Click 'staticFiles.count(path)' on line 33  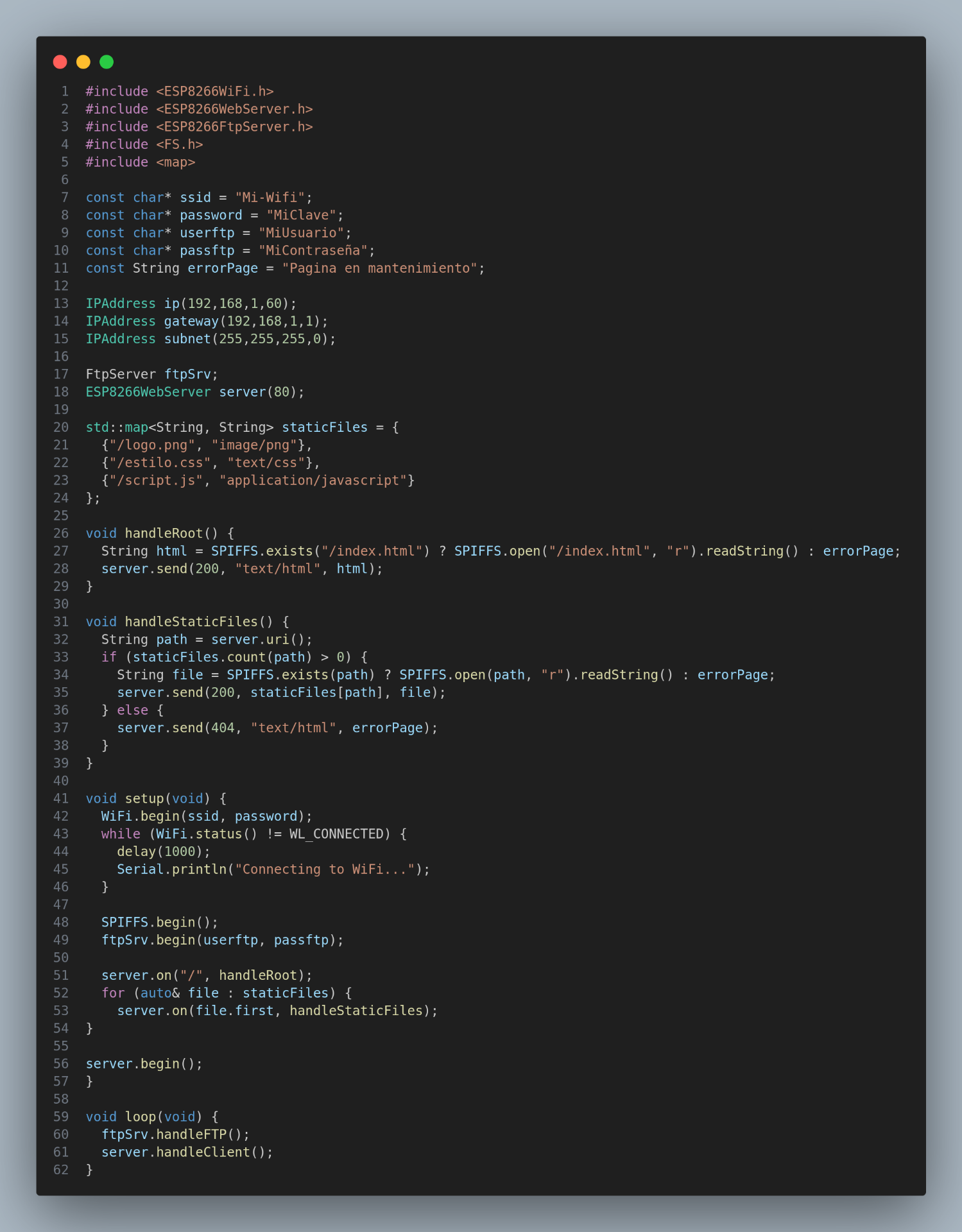[x=223, y=656]
